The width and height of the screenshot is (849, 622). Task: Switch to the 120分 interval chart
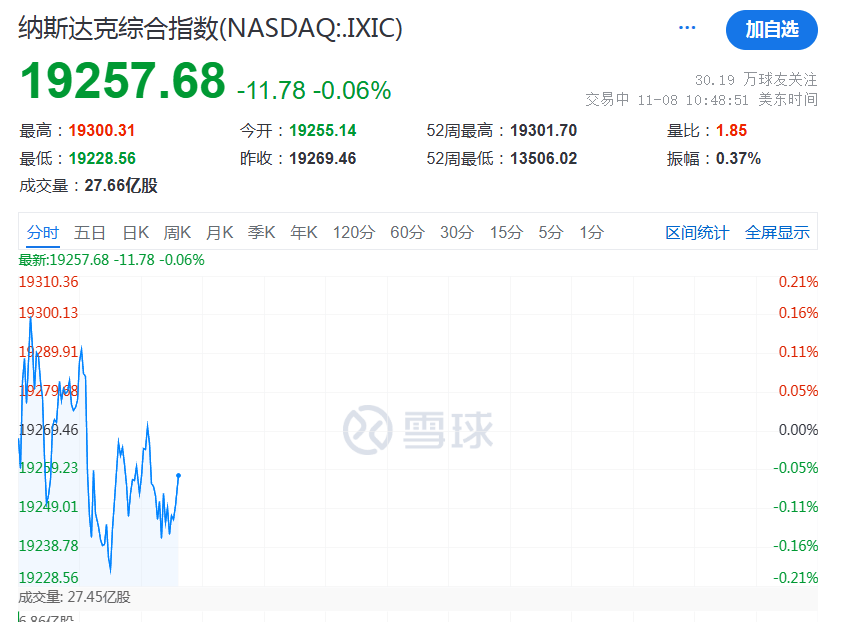click(x=352, y=231)
